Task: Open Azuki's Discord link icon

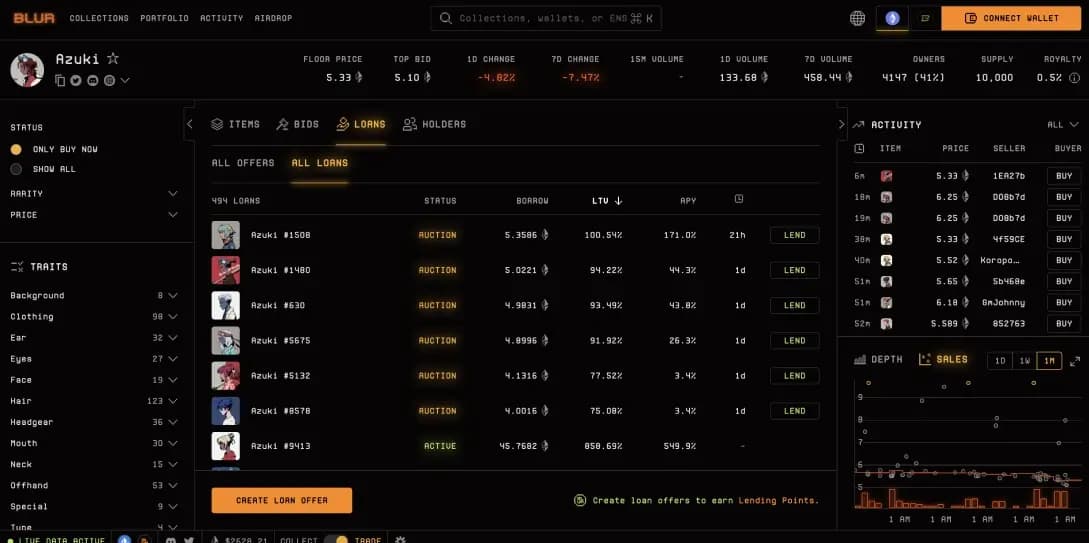Action: (92, 81)
